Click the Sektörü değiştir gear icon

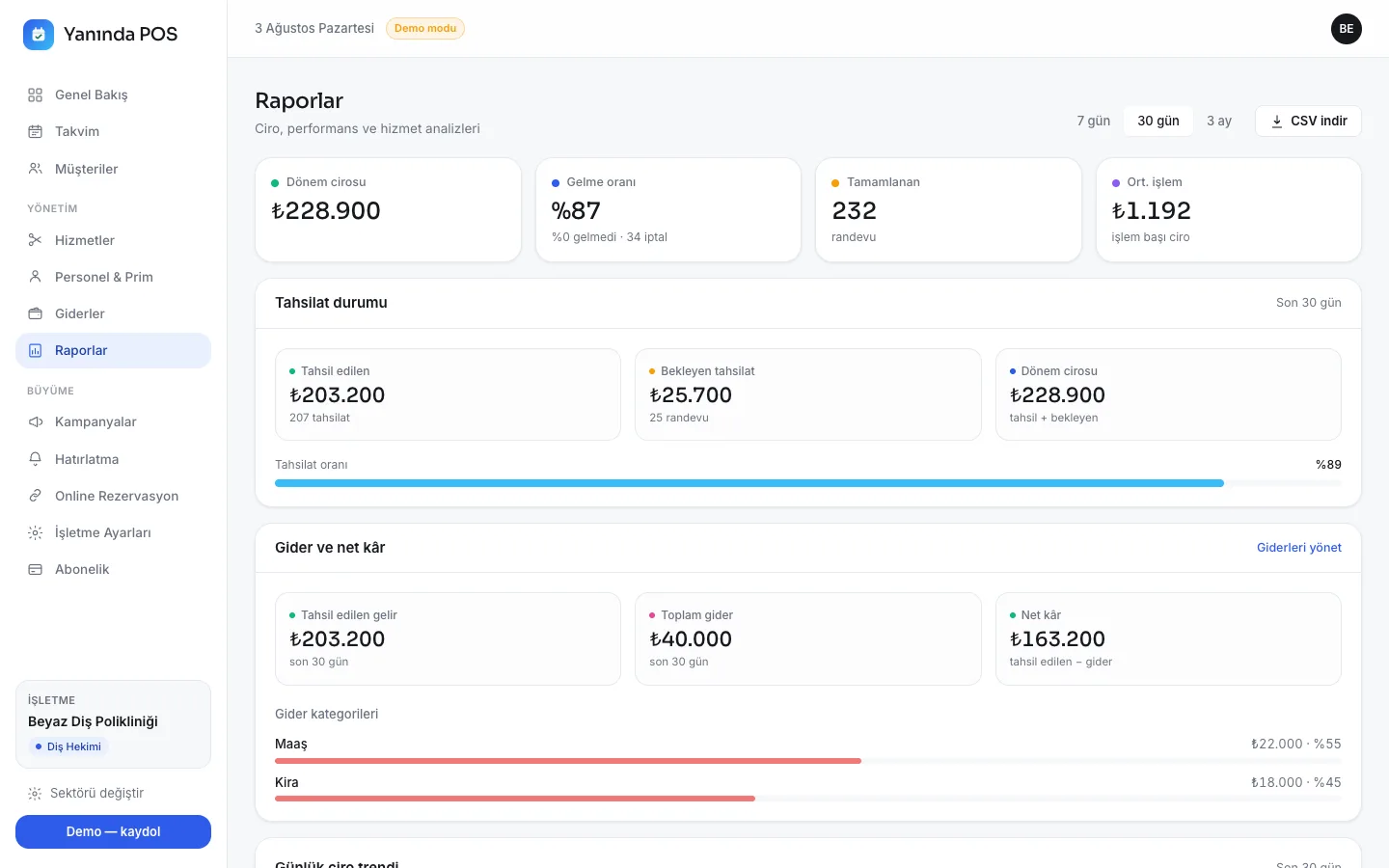(35, 794)
